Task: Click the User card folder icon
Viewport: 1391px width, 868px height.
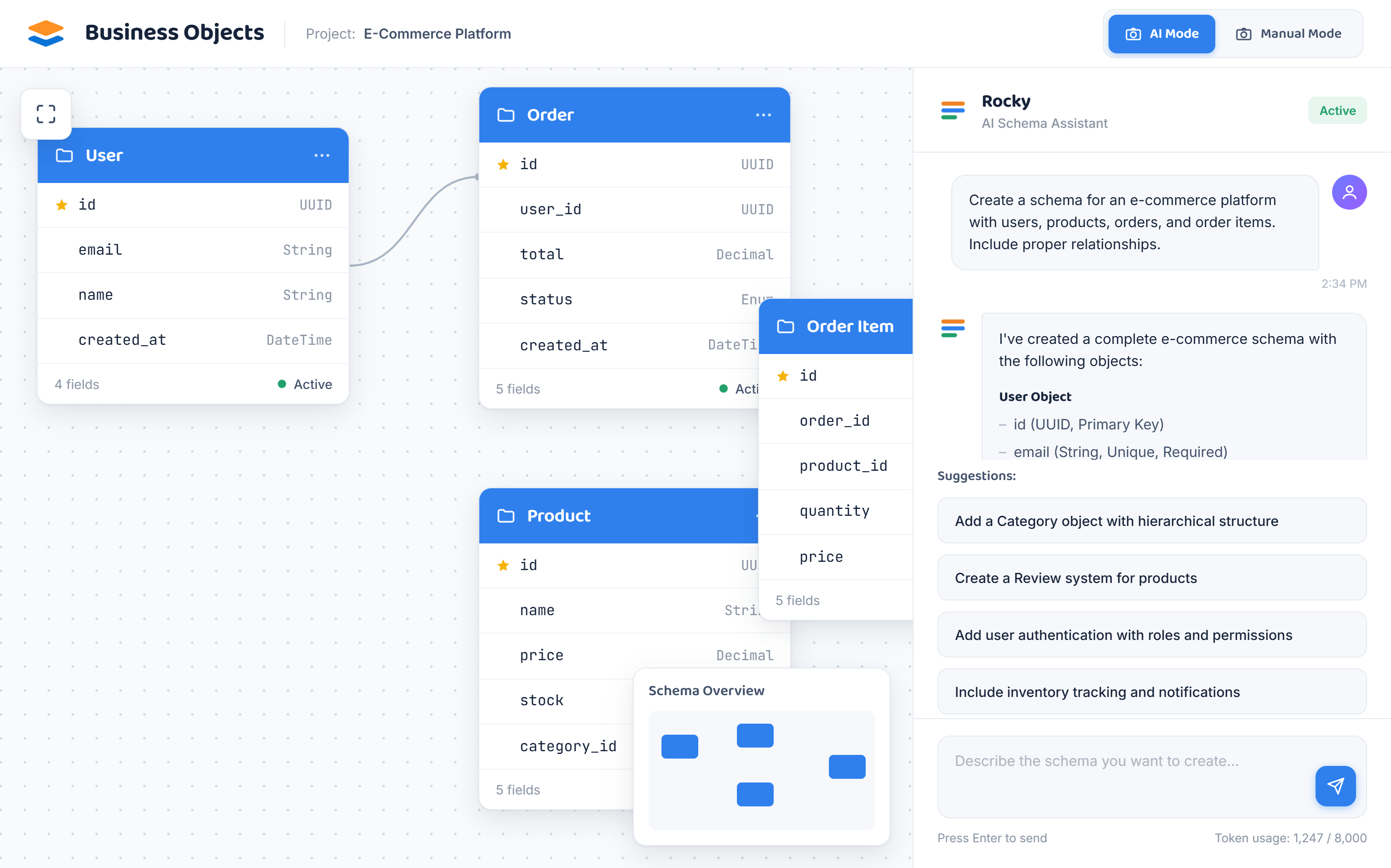Action: tap(64, 155)
